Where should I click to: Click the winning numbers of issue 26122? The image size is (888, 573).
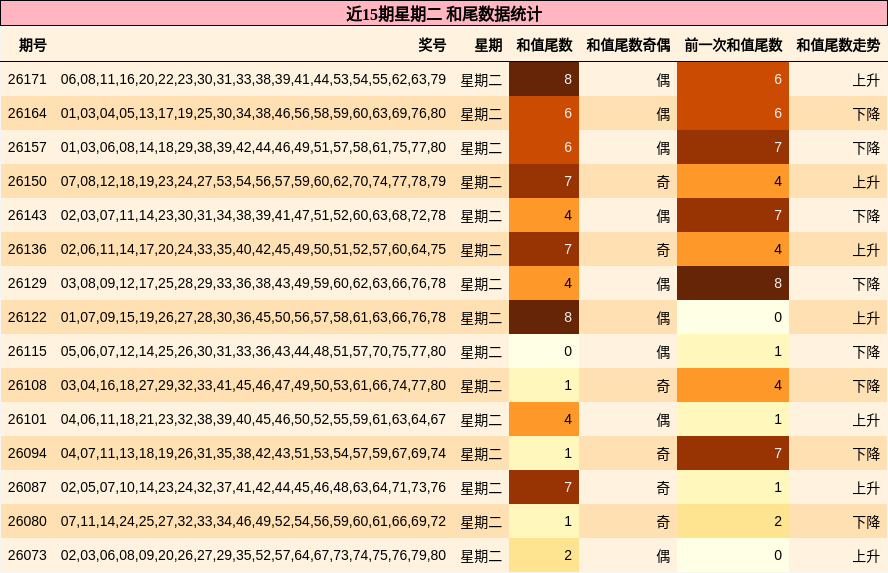pyautogui.click(x=253, y=317)
